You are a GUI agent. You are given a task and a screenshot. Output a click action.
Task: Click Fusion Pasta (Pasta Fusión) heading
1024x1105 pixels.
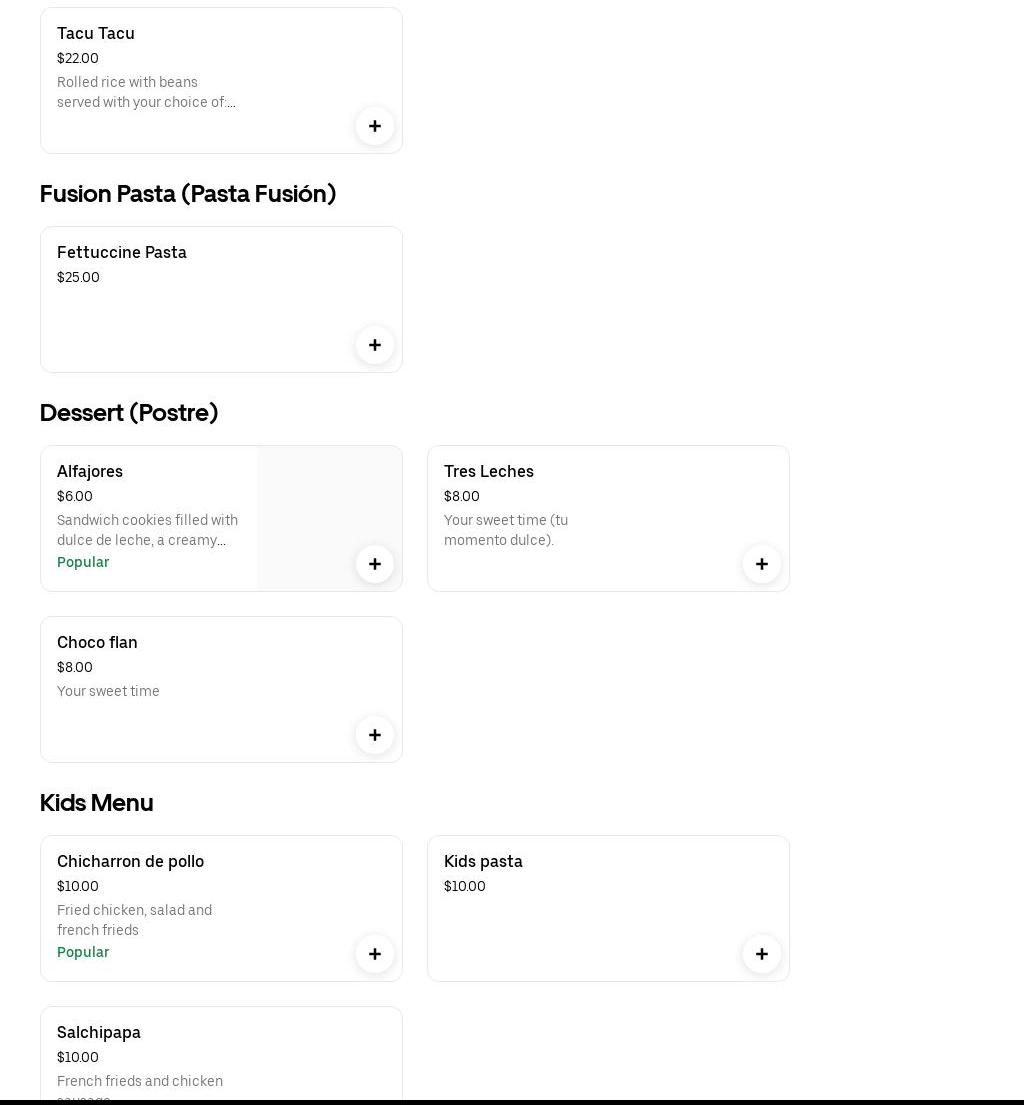coord(188,193)
